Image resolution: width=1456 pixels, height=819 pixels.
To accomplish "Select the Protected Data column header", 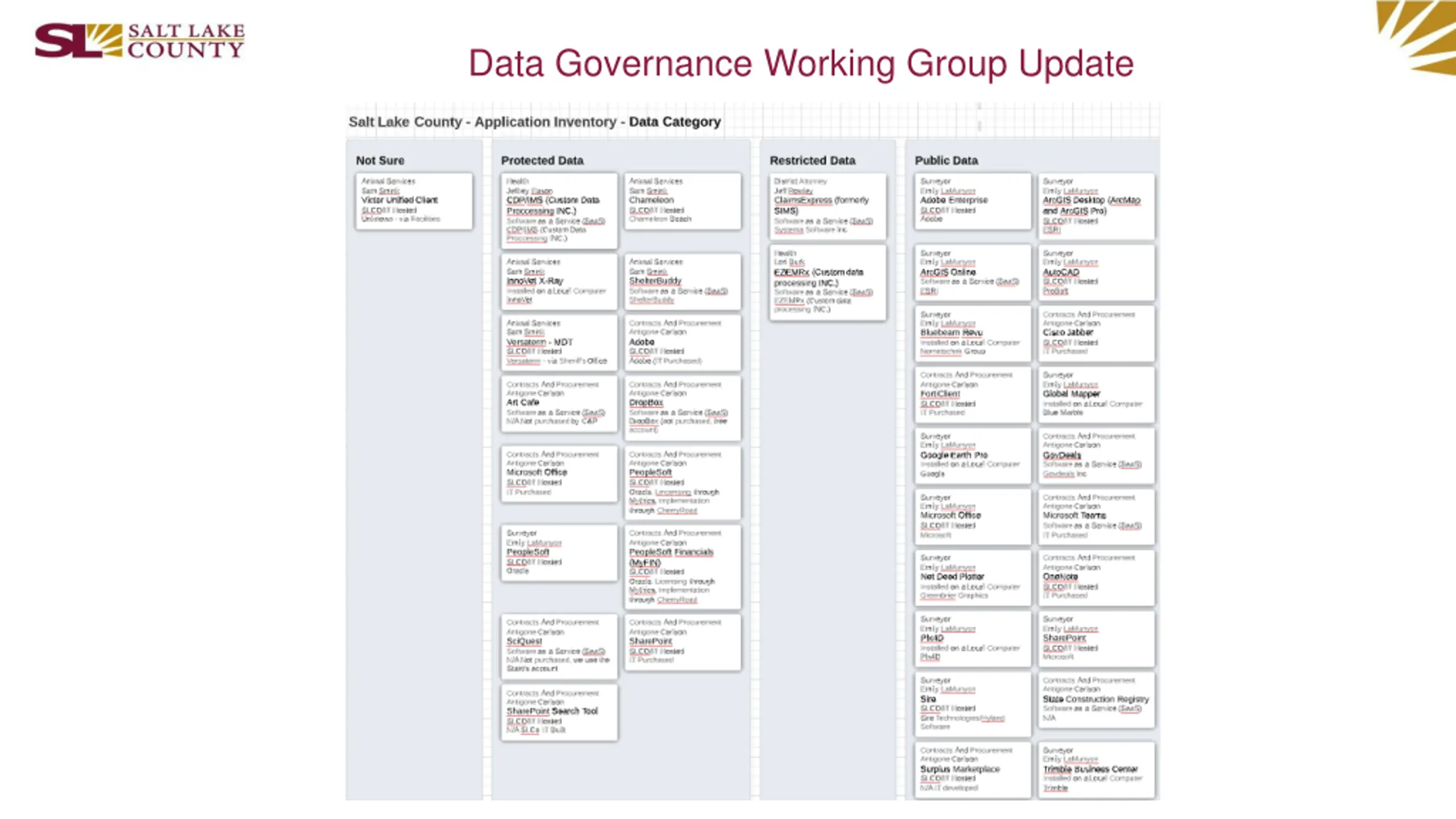I will 542,161.
